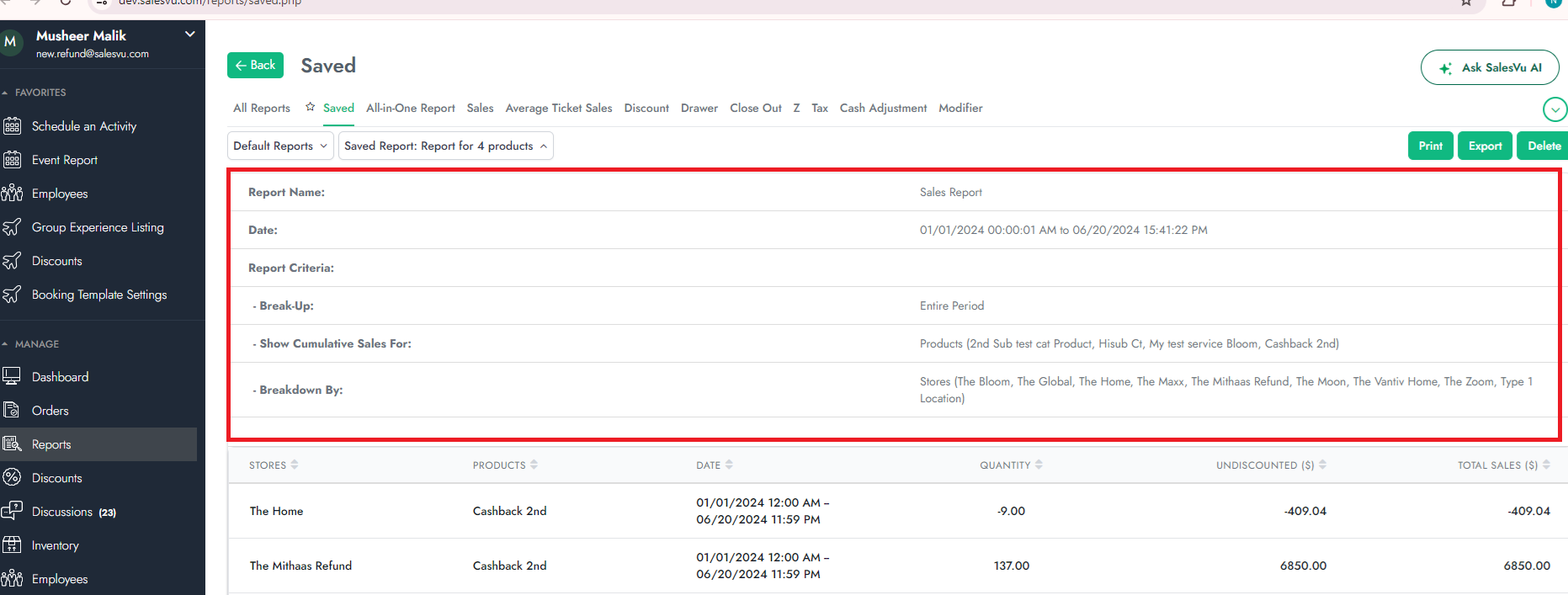
Task: Expand more report tabs with circled chevron
Action: [x=1555, y=109]
